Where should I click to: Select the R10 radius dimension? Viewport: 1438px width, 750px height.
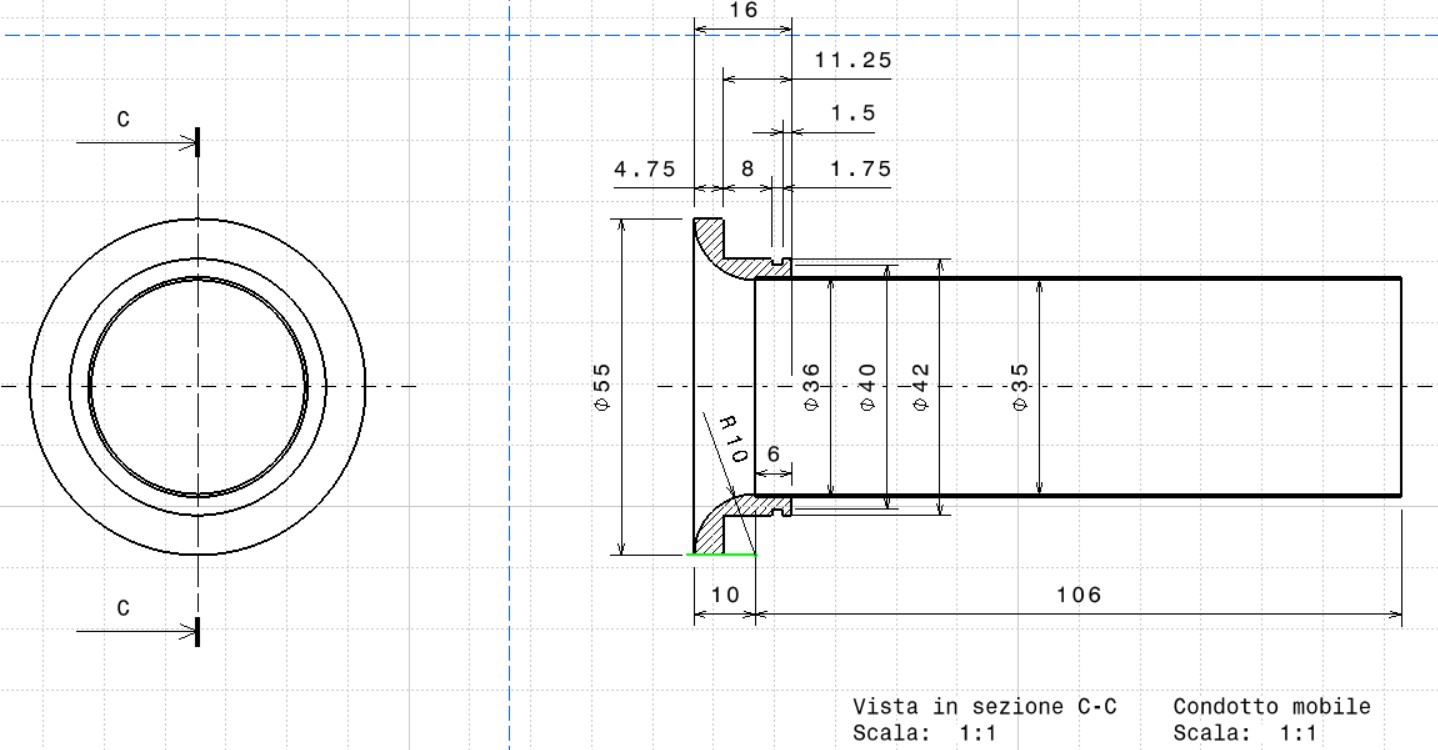(729, 438)
